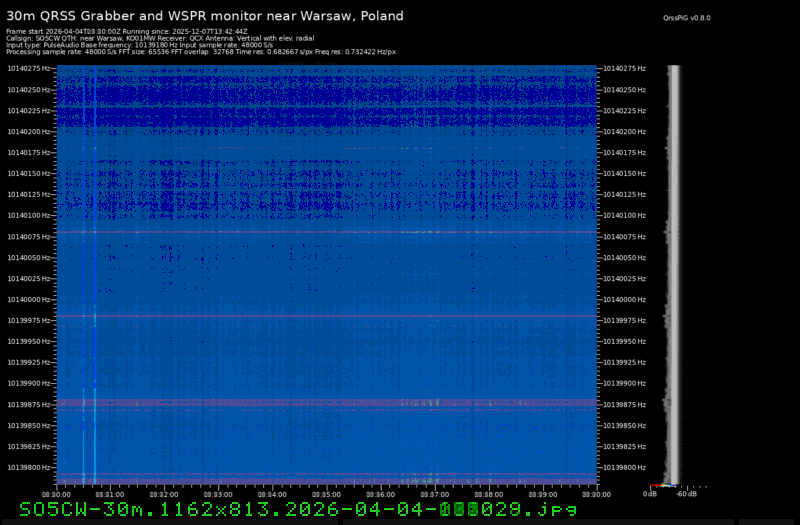Click the 08:09:00 time axis label
Image resolution: width=800 pixels, height=525 pixels.
pyautogui.click(x=543, y=494)
